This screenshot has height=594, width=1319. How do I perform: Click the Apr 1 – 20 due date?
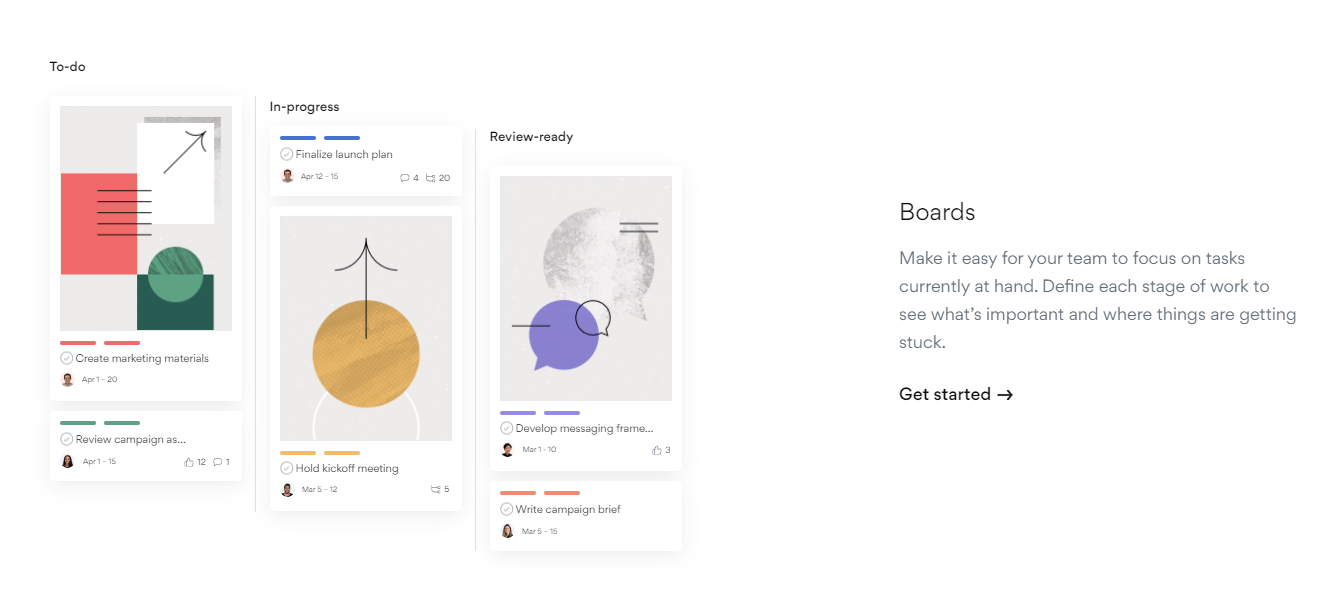click(99, 380)
